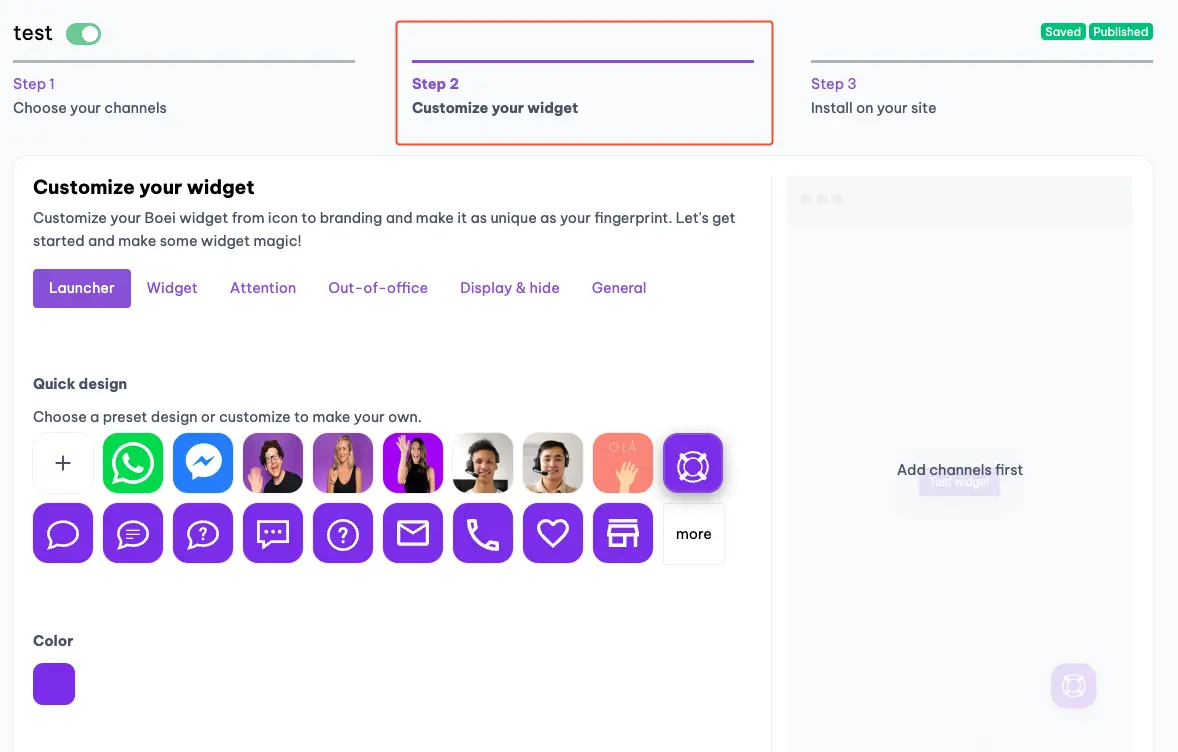Screen dimensions: 1178x752
Task: Open the Out-of-office tab
Action: click(378, 288)
